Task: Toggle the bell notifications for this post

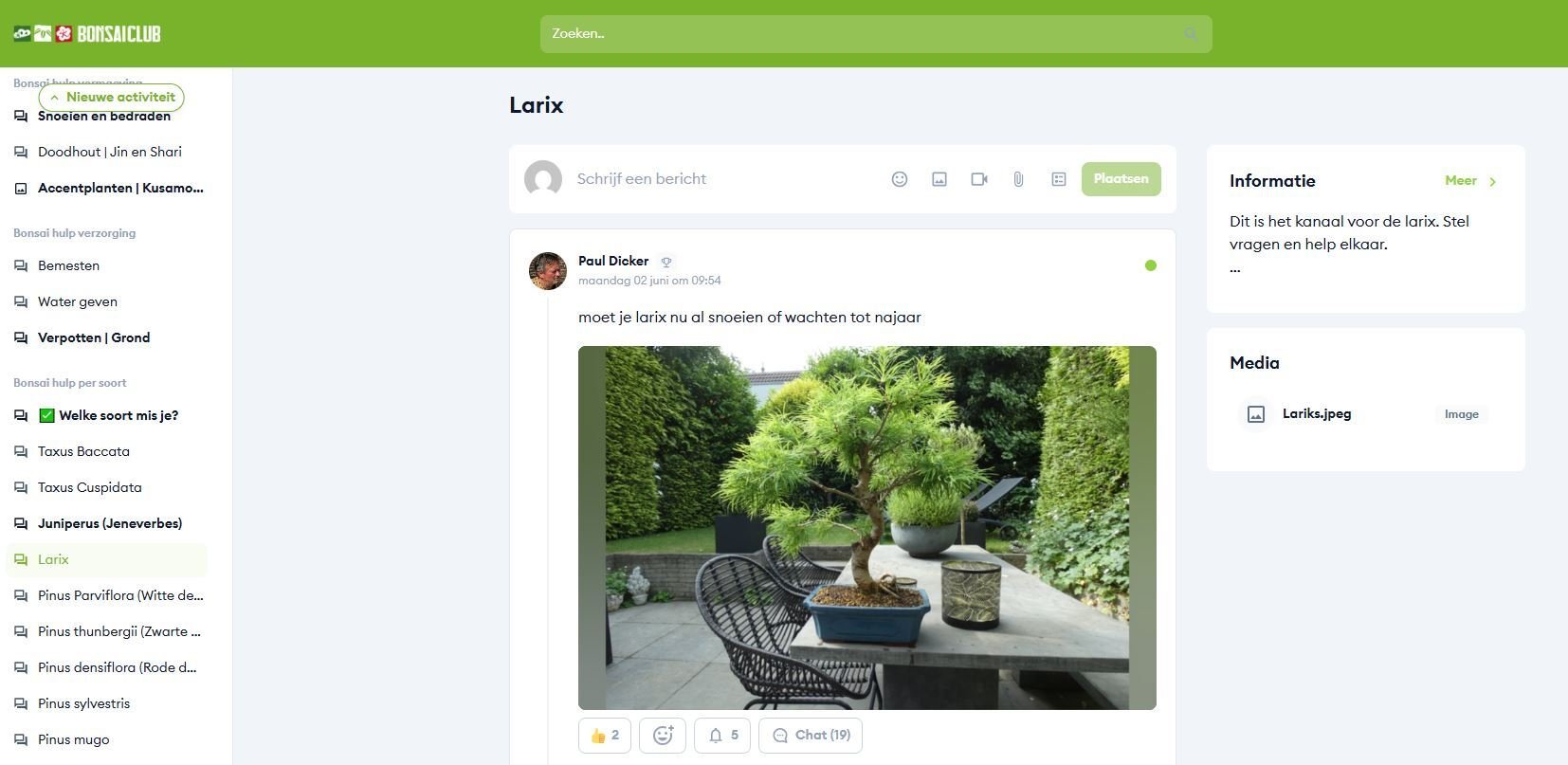Action: click(722, 735)
